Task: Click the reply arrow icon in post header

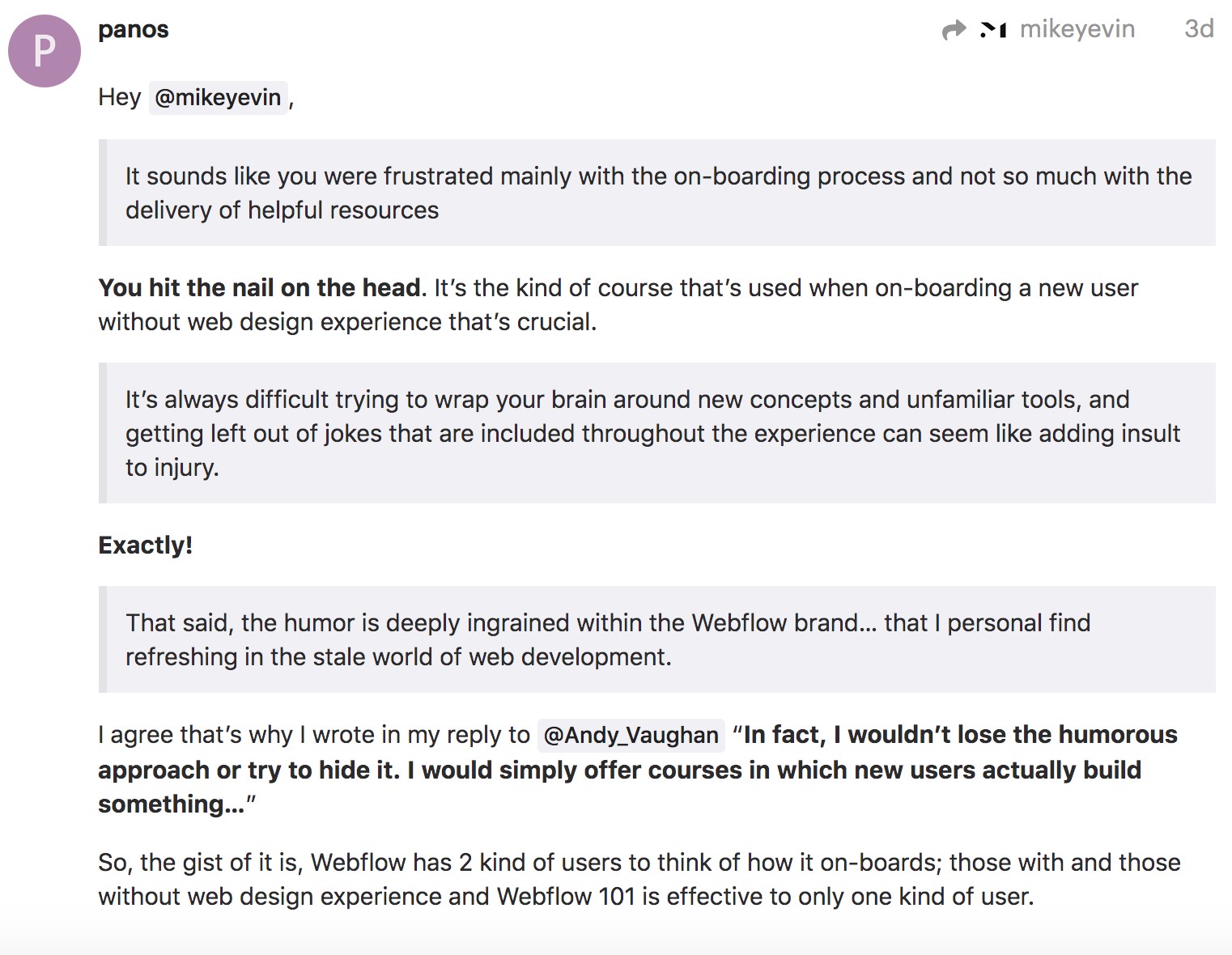Action: point(954,30)
